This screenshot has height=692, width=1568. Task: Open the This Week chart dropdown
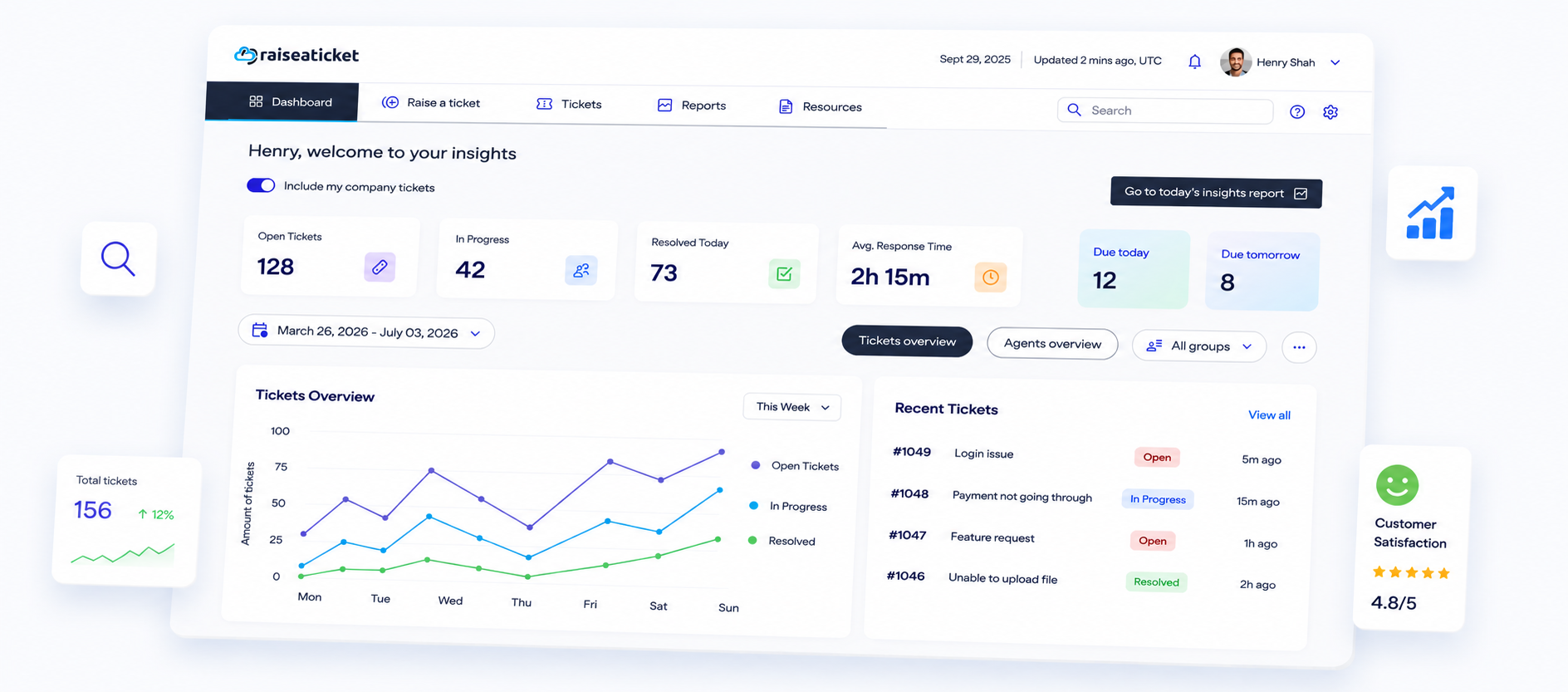coord(792,407)
